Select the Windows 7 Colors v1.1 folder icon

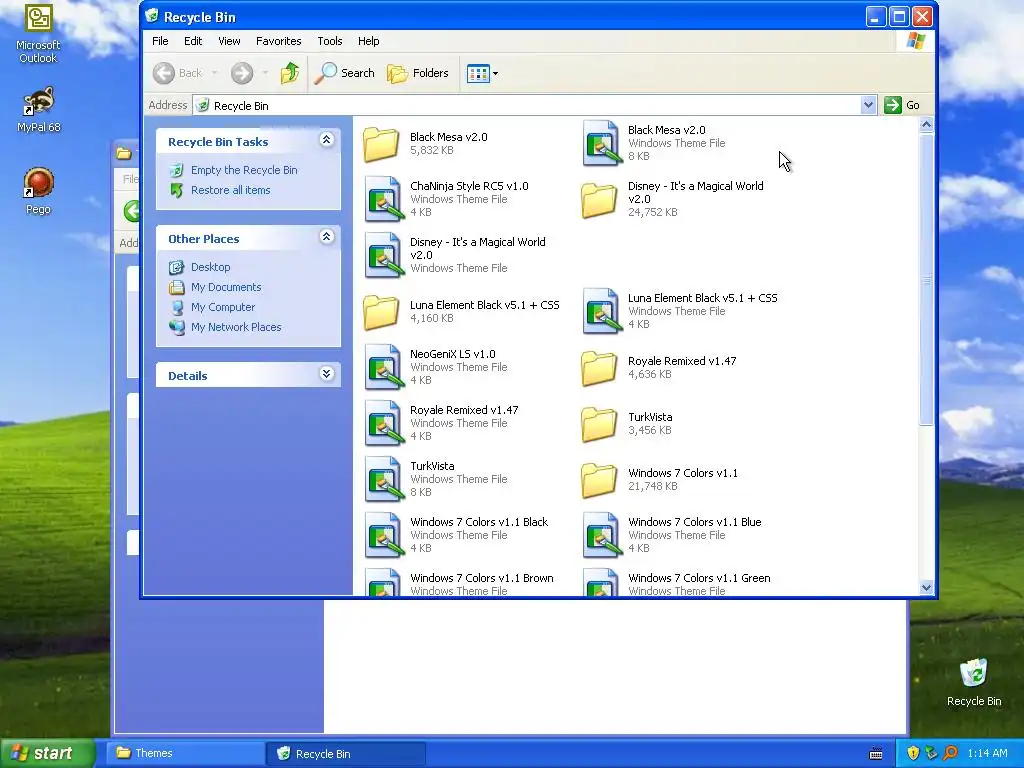[x=599, y=479]
